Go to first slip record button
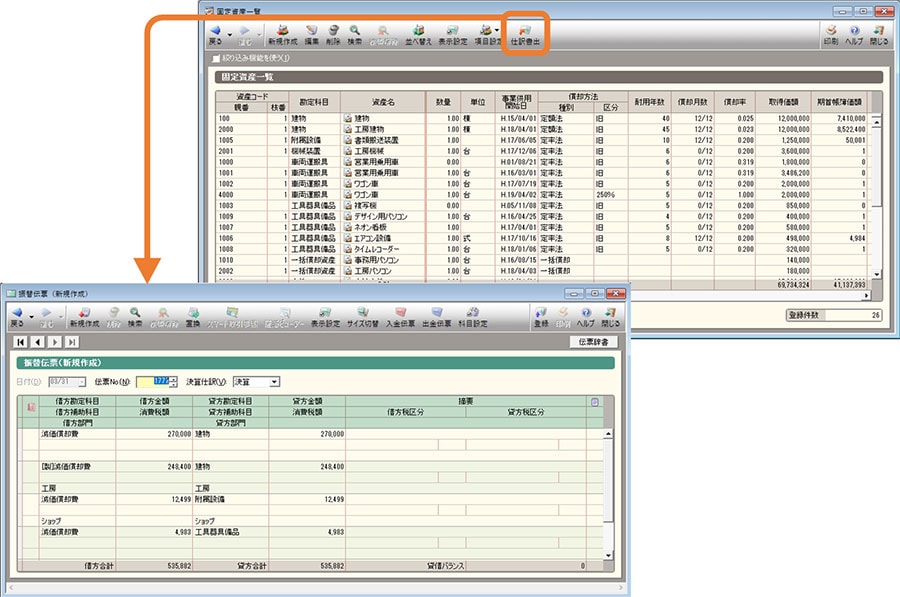 click(21, 342)
